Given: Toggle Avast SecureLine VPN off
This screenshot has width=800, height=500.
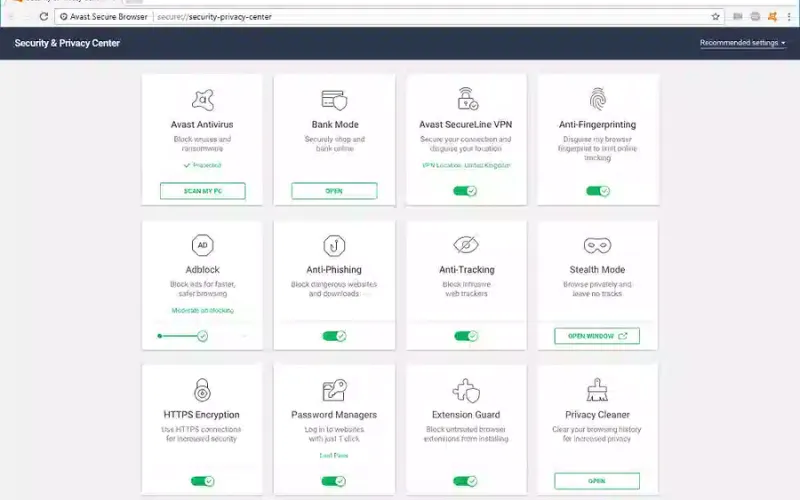Looking at the screenshot, I should (465, 191).
